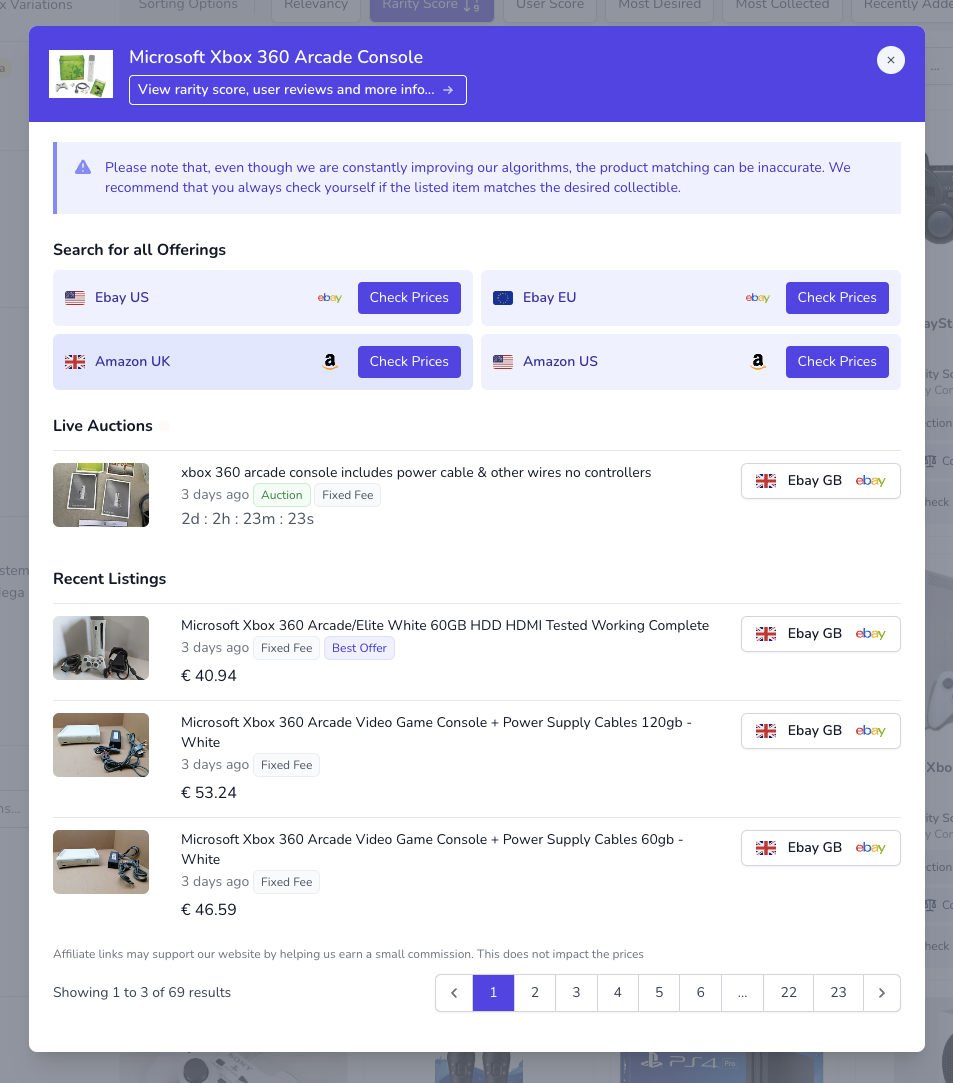Image resolution: width=953 pixels, height=1083 pixels.
Task: Go to pagination page 5
Action: (659, 993)
